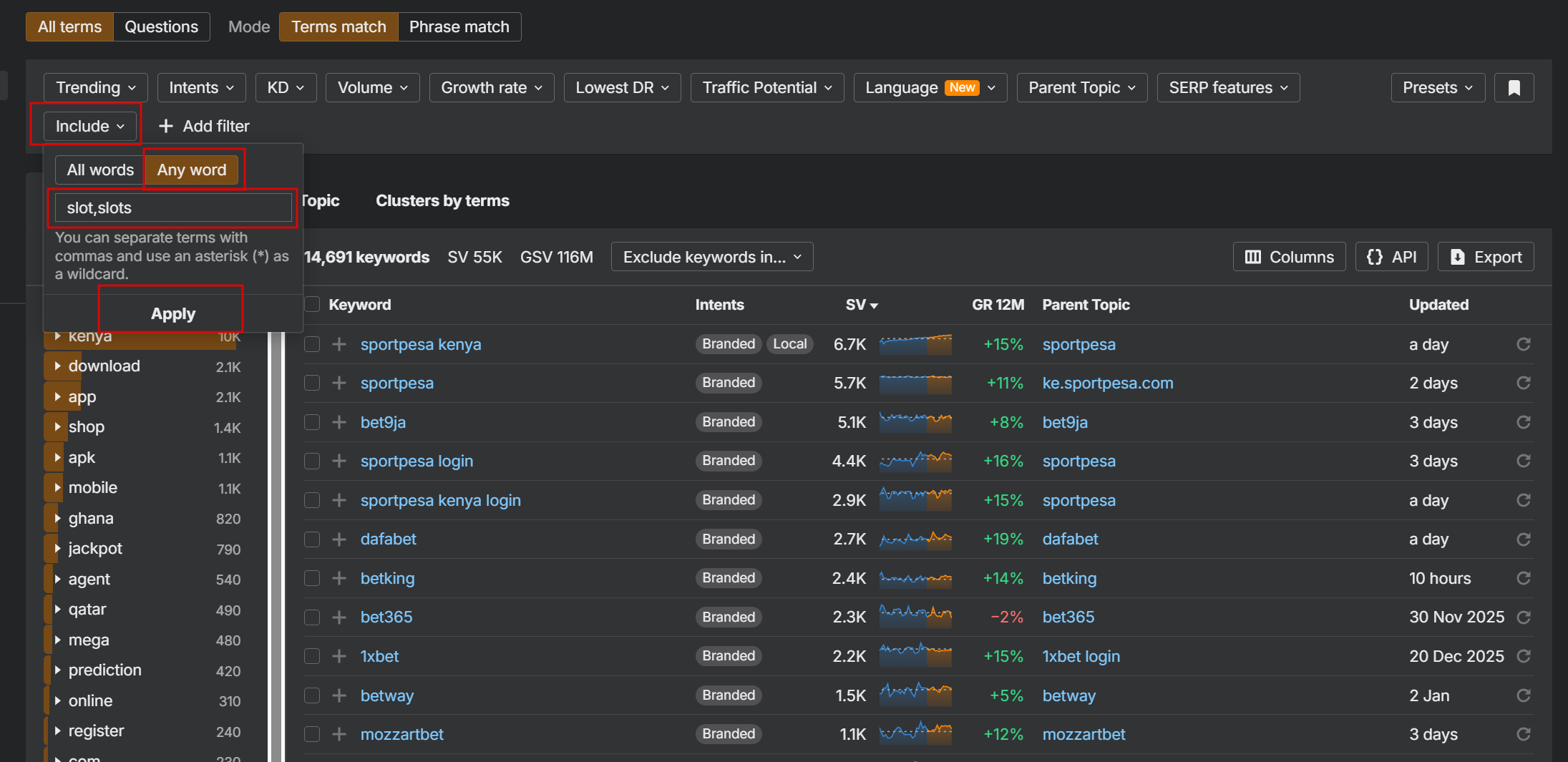Screen dimensions: 1568x762
Task: Open the betking keyword link
Action: (387, 578)
